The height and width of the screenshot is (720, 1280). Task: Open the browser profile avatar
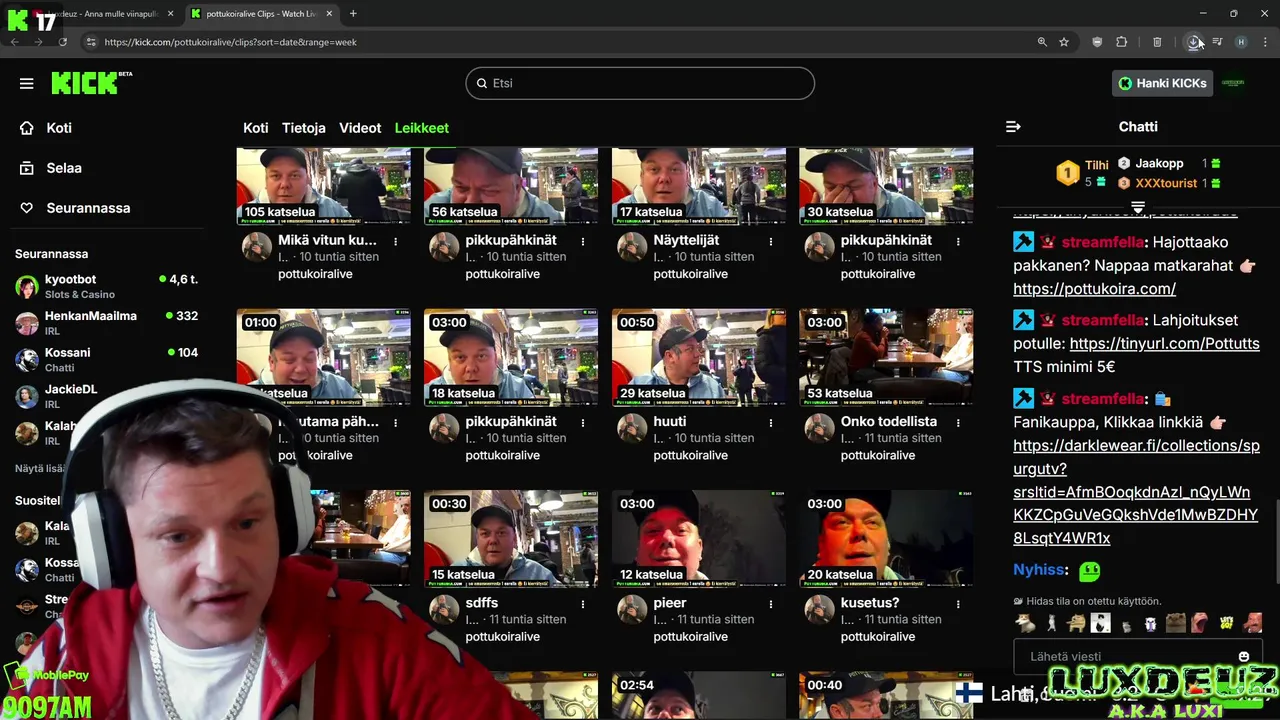pos(1241,42)
